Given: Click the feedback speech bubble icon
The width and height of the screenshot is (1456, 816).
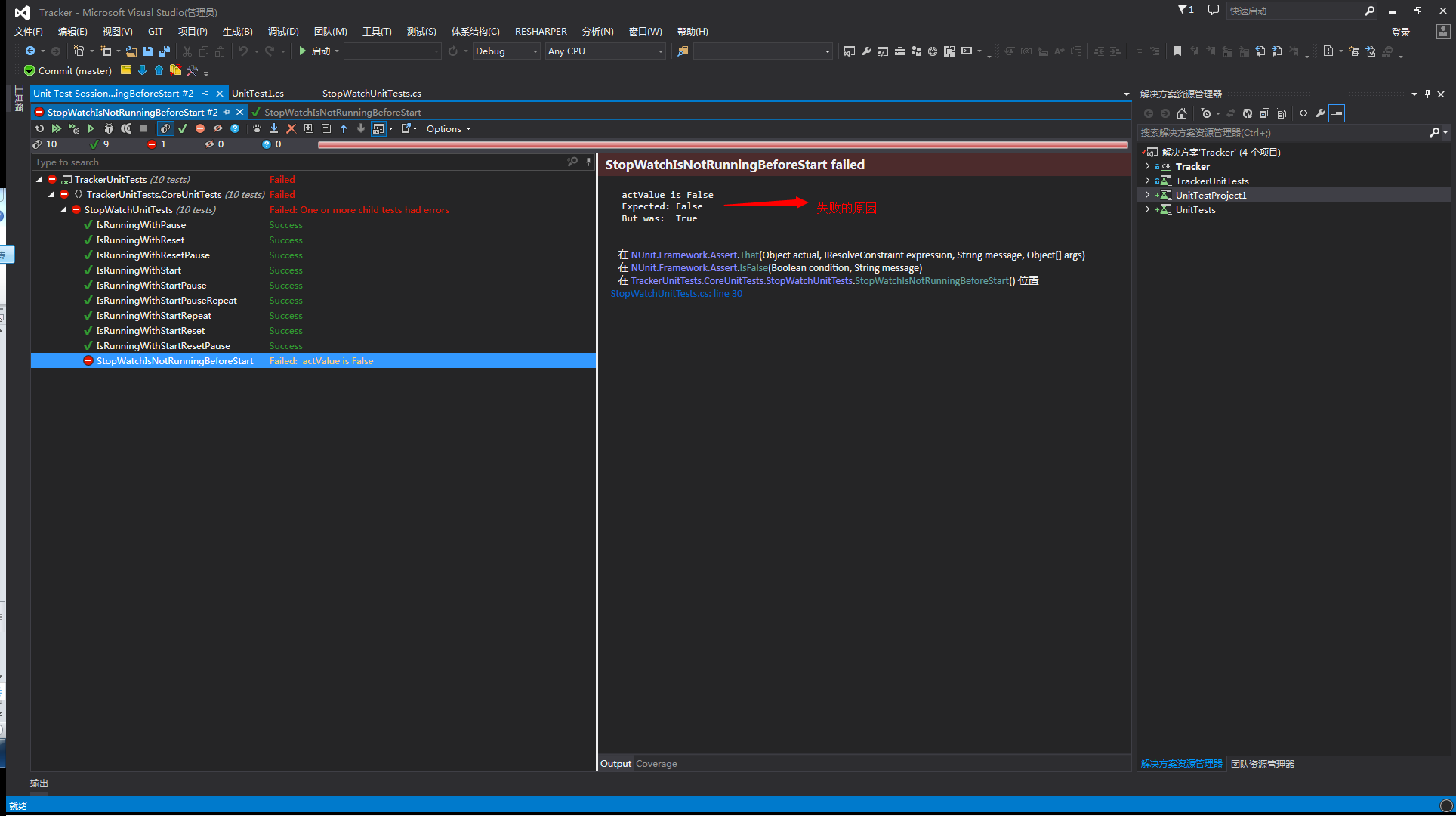Looking at the screenshot, I should pyautogui.click(x=1213, y=10).
